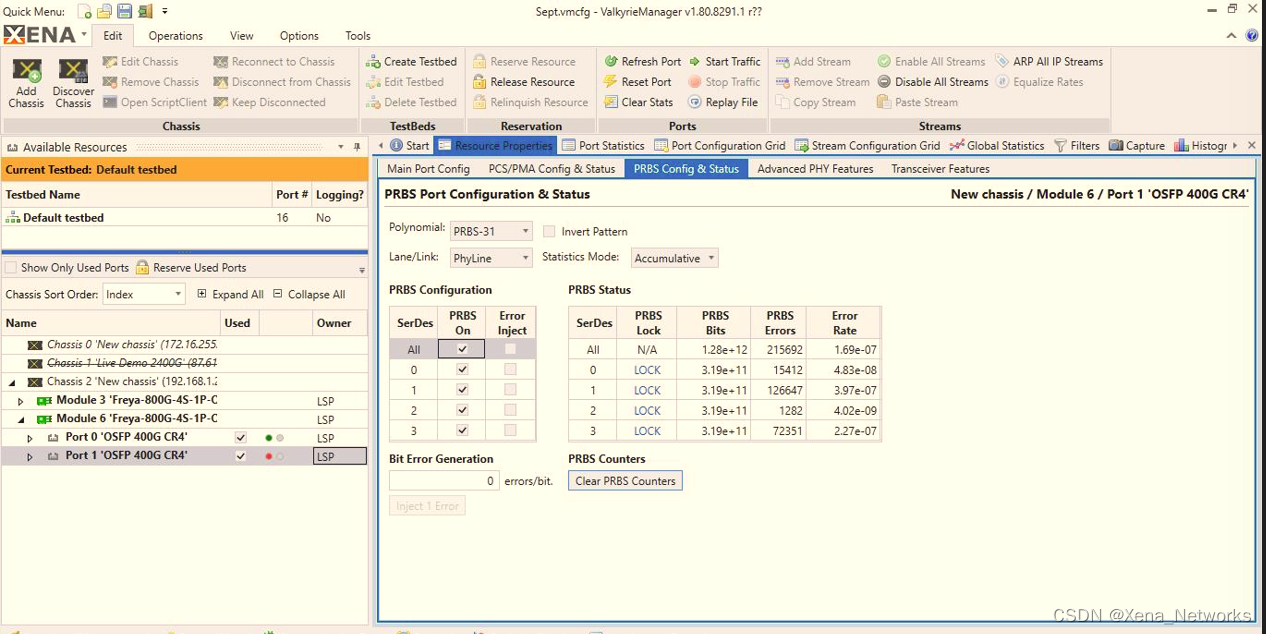Uncheck Used box for Port 0
The height and width of the screenshot is (634, 1266).
coord(240,437)
